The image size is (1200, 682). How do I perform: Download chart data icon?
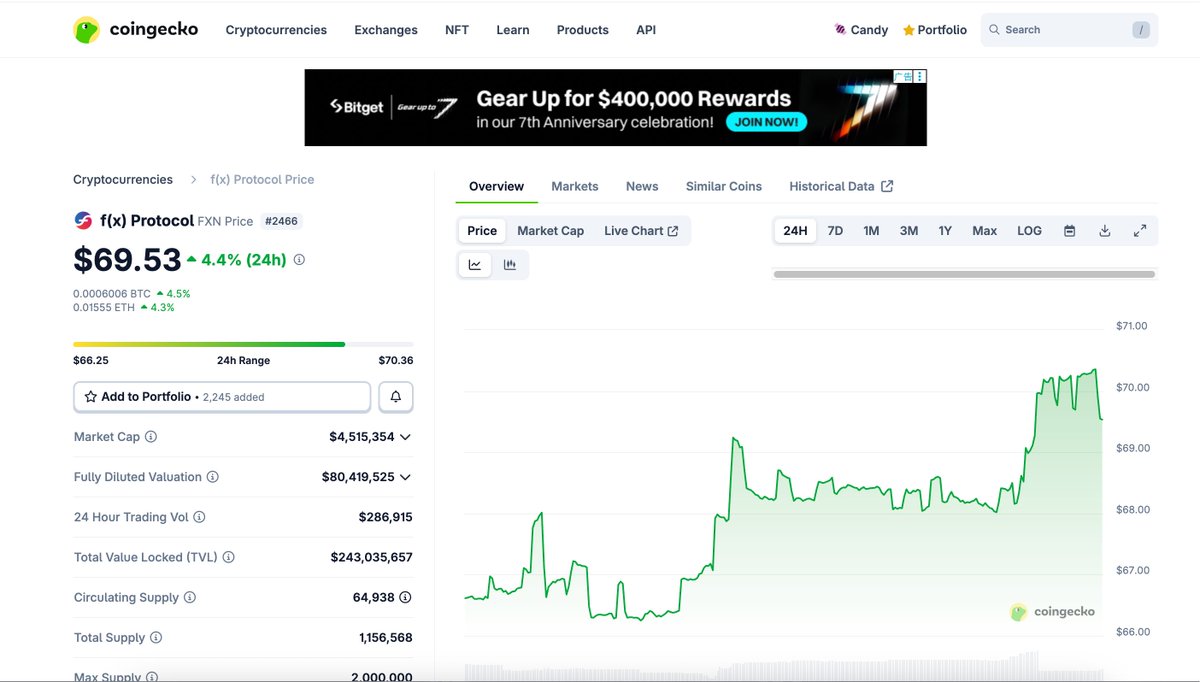point(1104,231)
